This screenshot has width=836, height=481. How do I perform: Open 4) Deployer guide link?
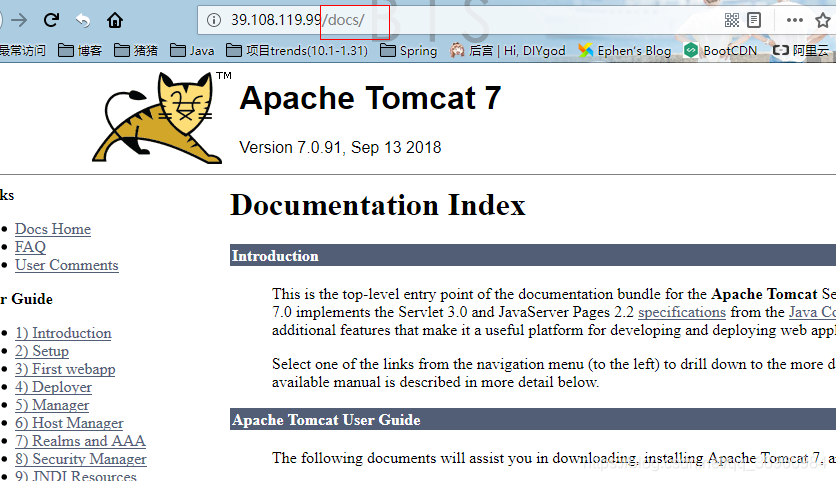[53, 387]
